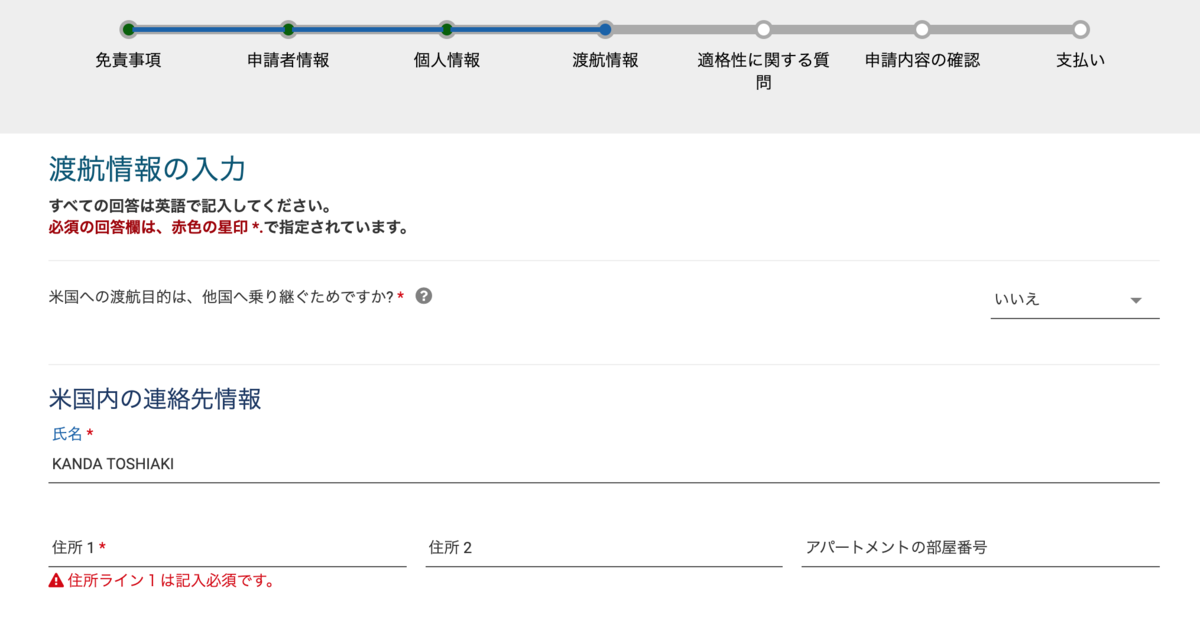Click the blue current-step dot above 渡航情報
Screen dimensions: 1200x637
[x=605, y=29]
